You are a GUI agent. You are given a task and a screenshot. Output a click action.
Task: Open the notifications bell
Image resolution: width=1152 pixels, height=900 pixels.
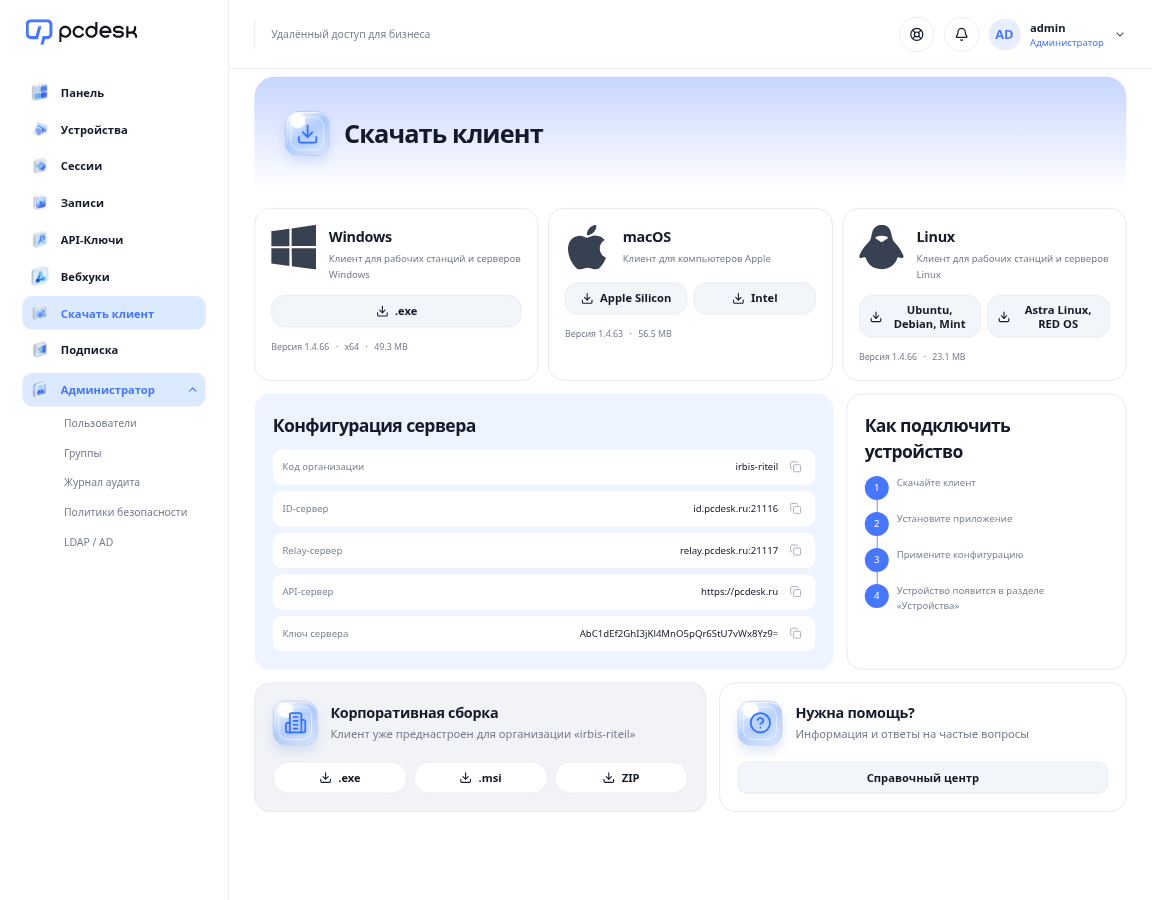point(961,34)
